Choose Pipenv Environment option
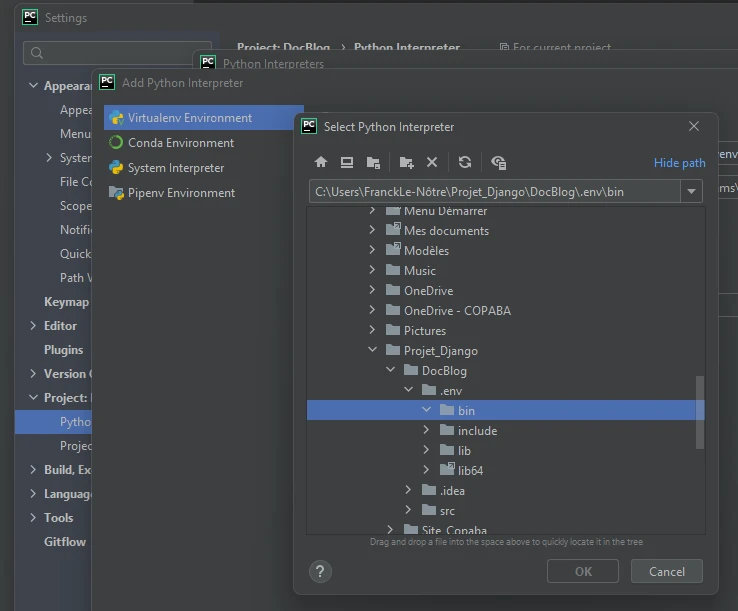Image resolution: width=738 pixels, height=611 pixels. [181, 193]
